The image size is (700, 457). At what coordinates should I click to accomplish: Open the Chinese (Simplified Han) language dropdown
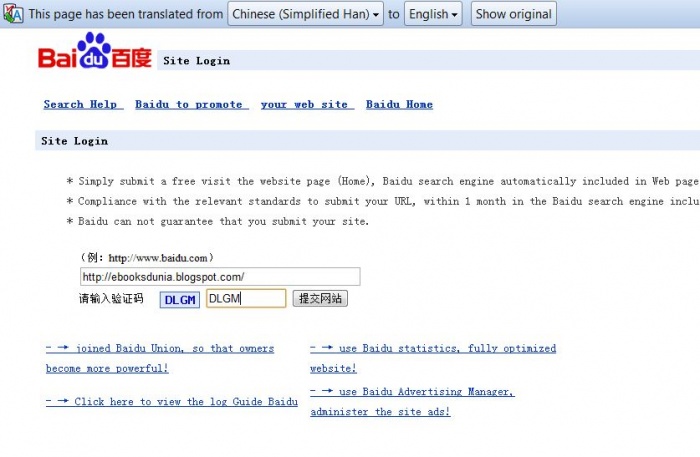[x=305, y=14]
